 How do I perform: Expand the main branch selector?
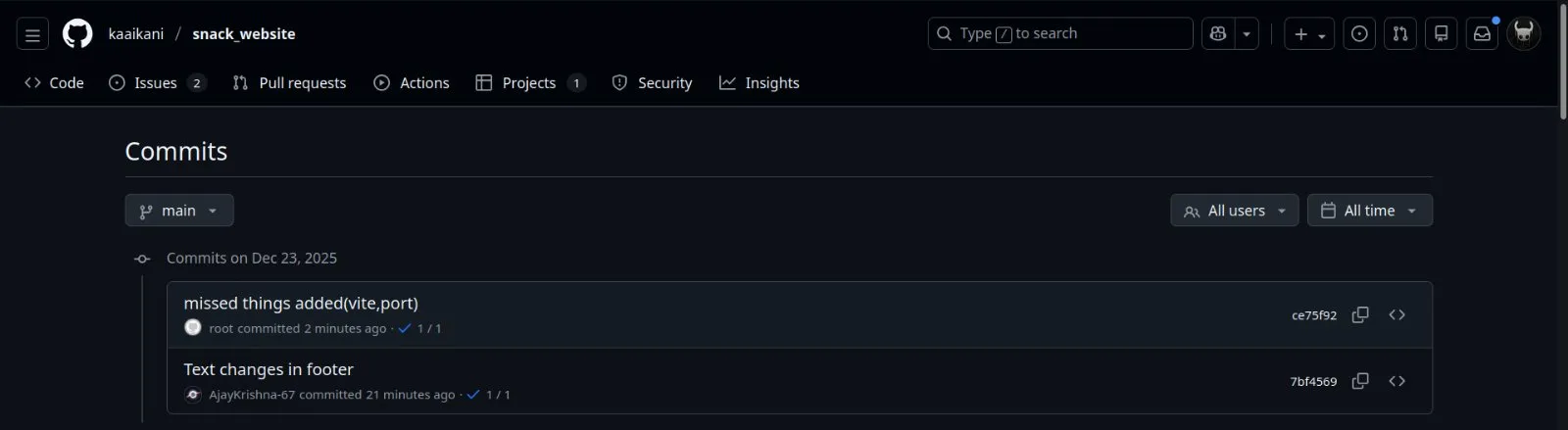179,211
